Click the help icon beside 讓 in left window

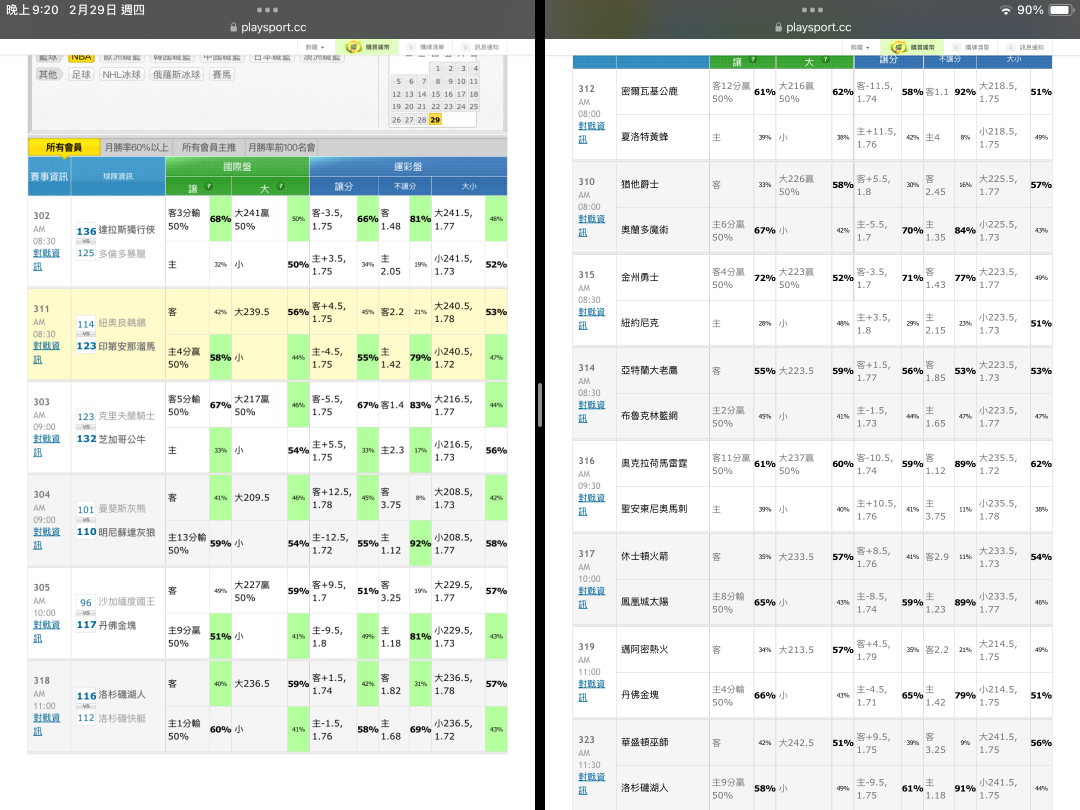click(209, 187)
